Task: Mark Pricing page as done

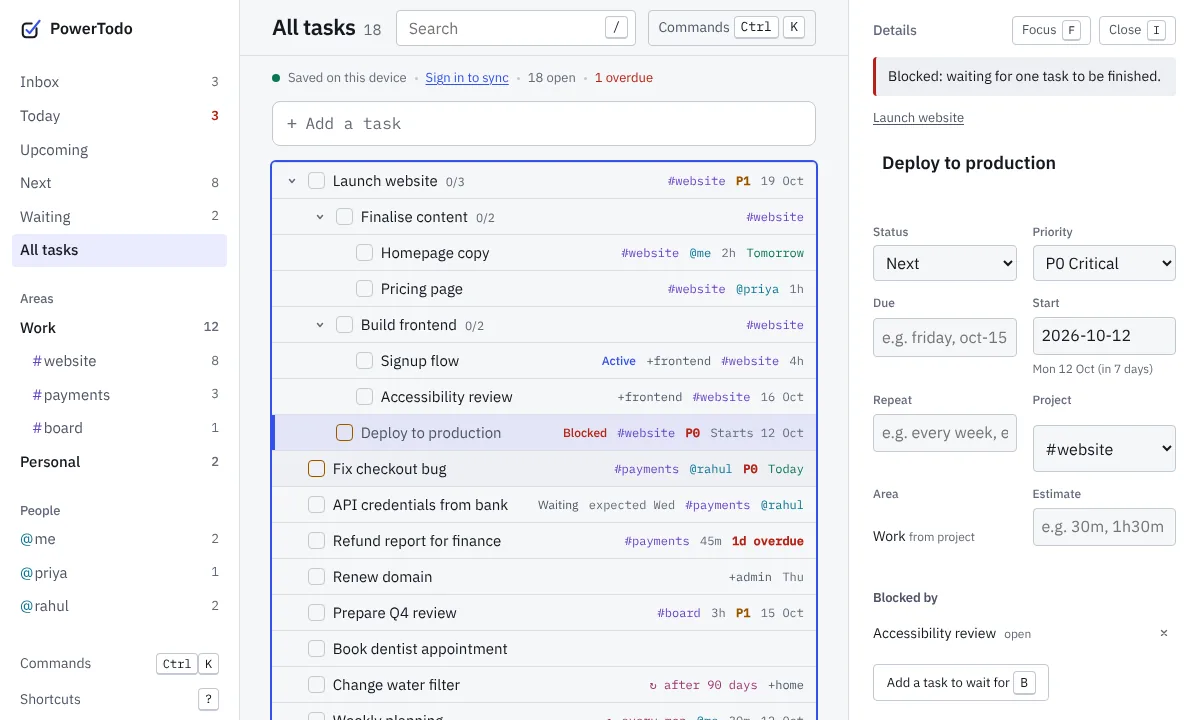Action: (365, 289)
